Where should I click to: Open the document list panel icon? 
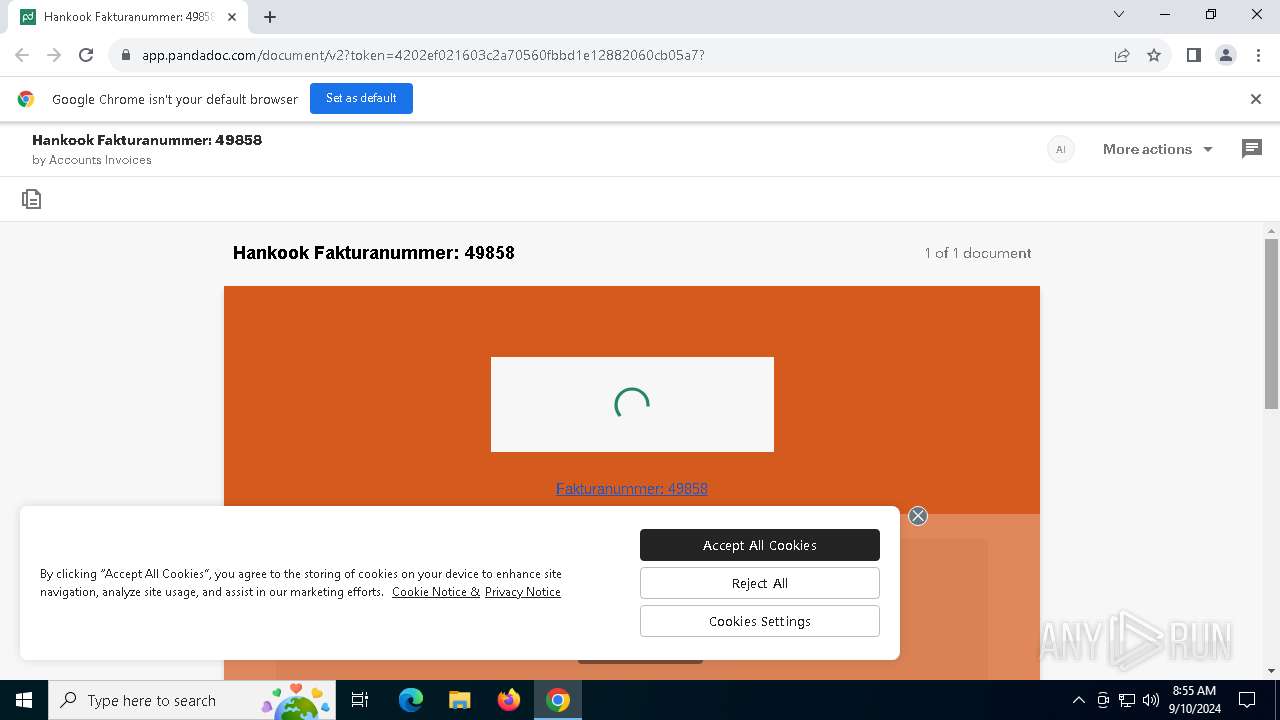[32, 199]
